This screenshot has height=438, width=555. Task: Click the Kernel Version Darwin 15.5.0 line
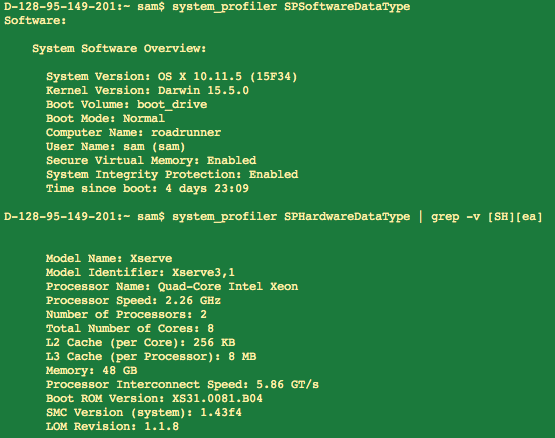tap(147, 90)
